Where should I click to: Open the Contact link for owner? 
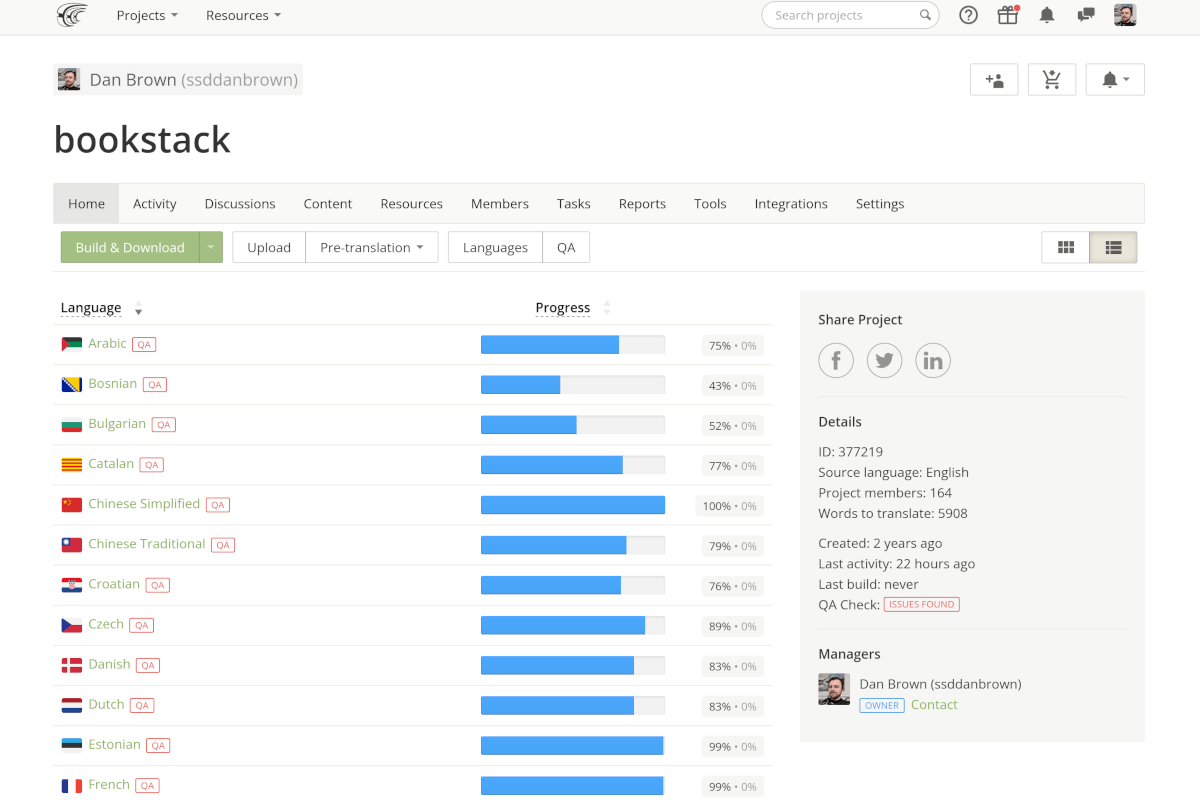[x=934, y=705]
